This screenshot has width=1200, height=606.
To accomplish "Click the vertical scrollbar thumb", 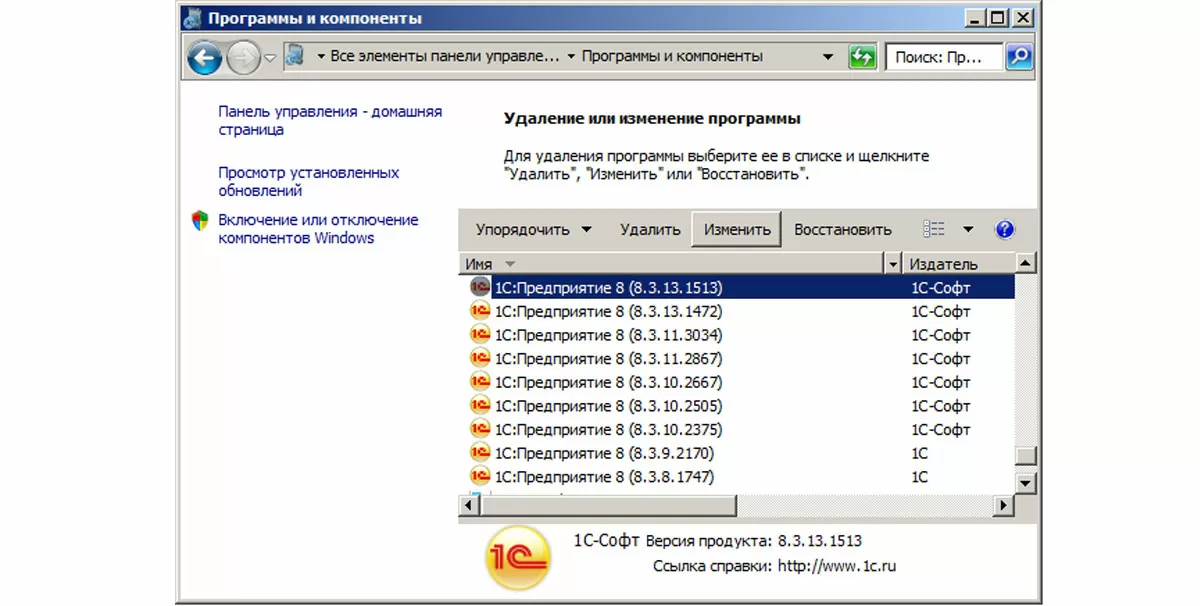I will pyautogui.click(x=1025, y=456).
